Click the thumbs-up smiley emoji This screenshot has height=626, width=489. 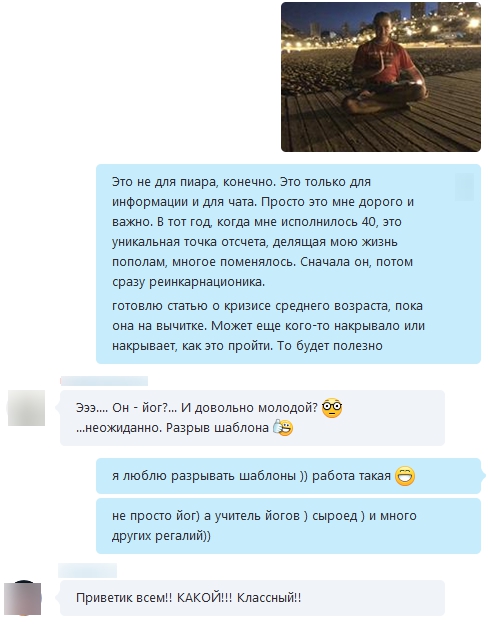point(283,428)
